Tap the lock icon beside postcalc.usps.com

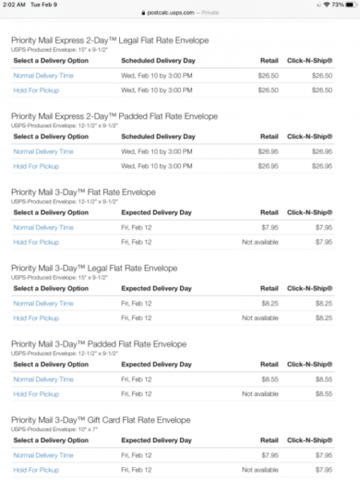[143, 13]
